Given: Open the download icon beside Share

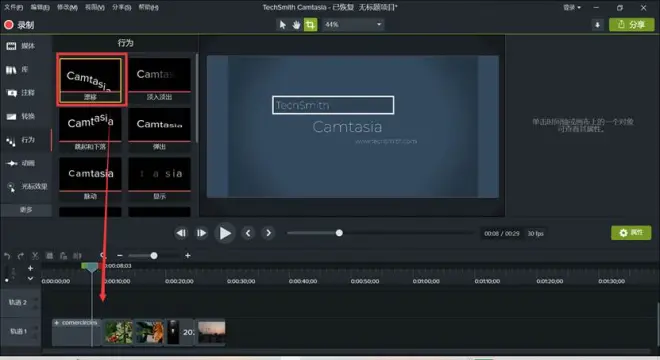Looking at the screenshot, I should pos(597,25).
